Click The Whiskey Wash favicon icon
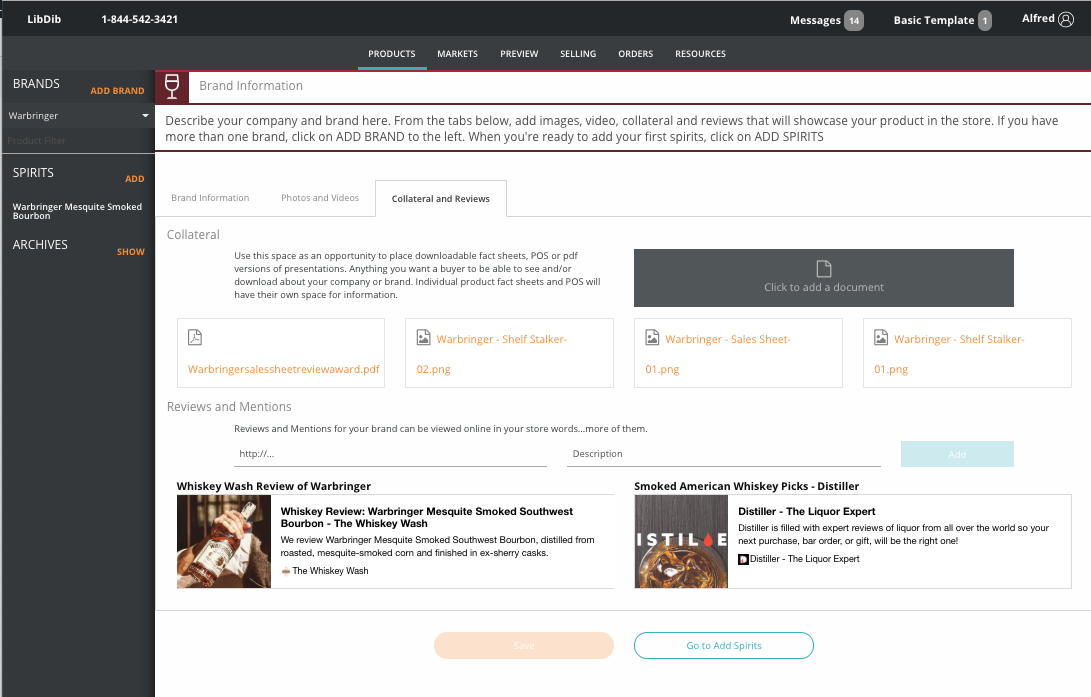This screenshot has width=1091, height=697. [x=285, y=571]
